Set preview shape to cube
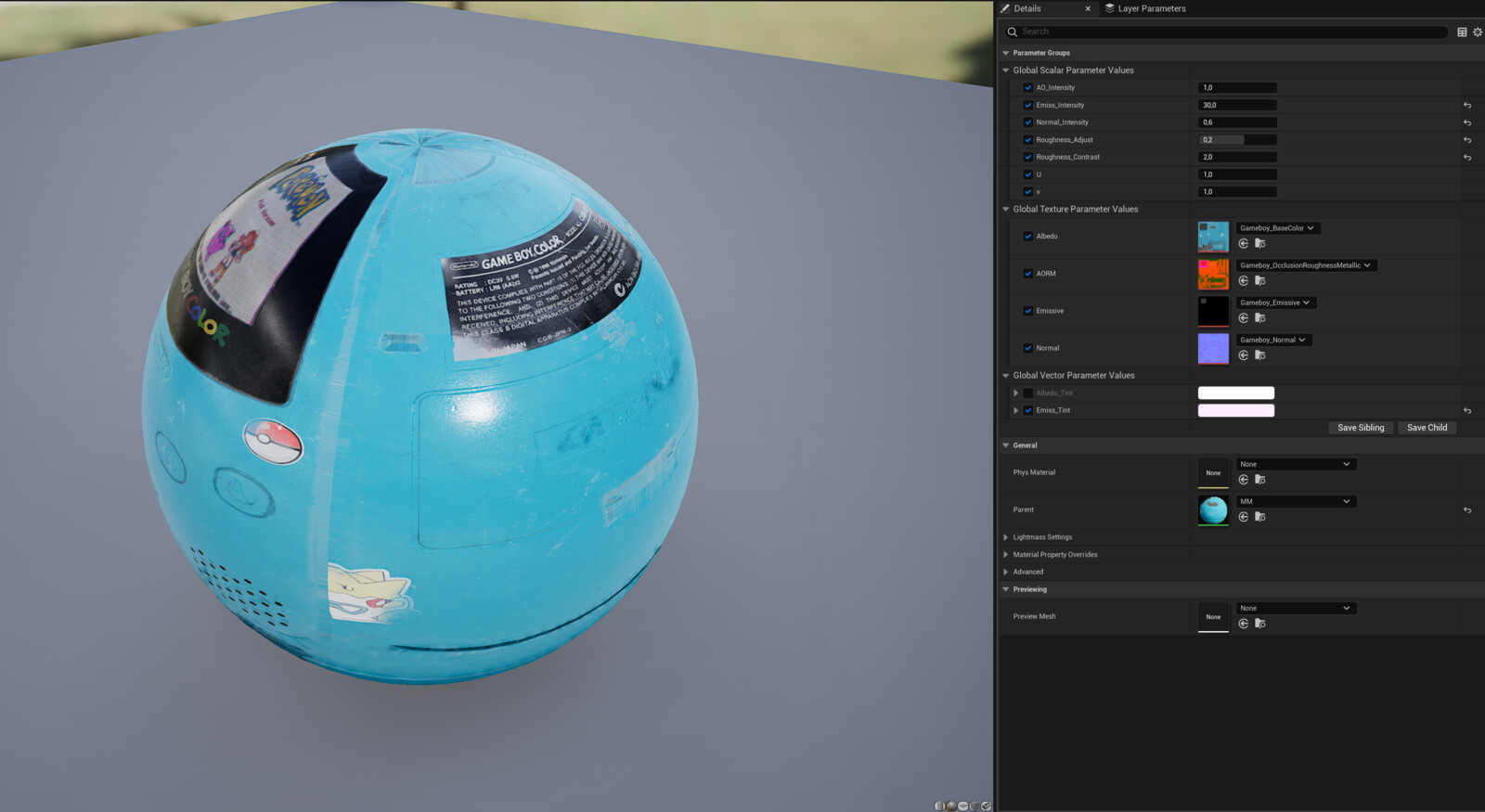Viewport: 1485px width, 812px height. pyautogui.click(x=975, y=806)
